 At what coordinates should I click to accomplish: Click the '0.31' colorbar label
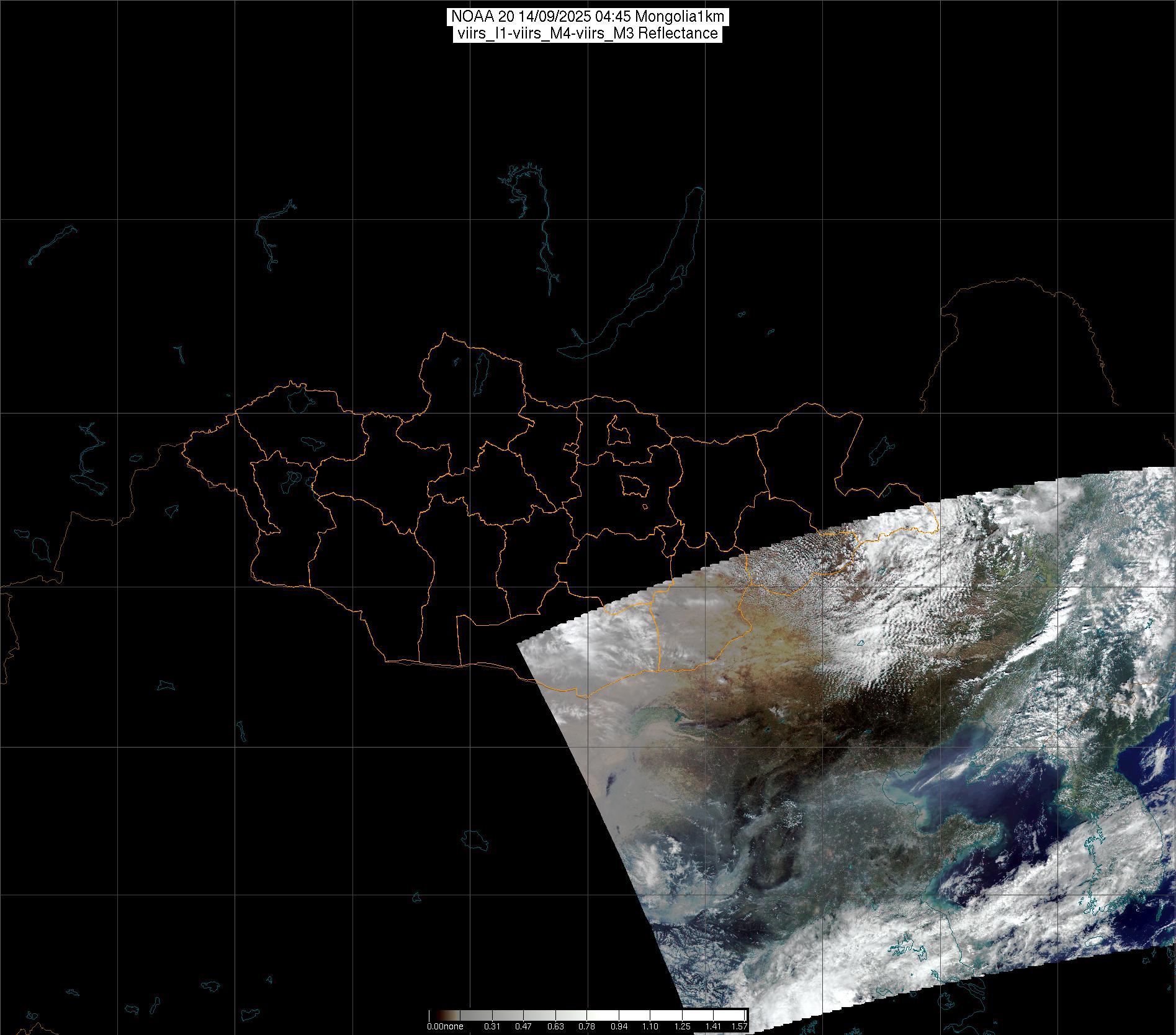click(492, 1026)
